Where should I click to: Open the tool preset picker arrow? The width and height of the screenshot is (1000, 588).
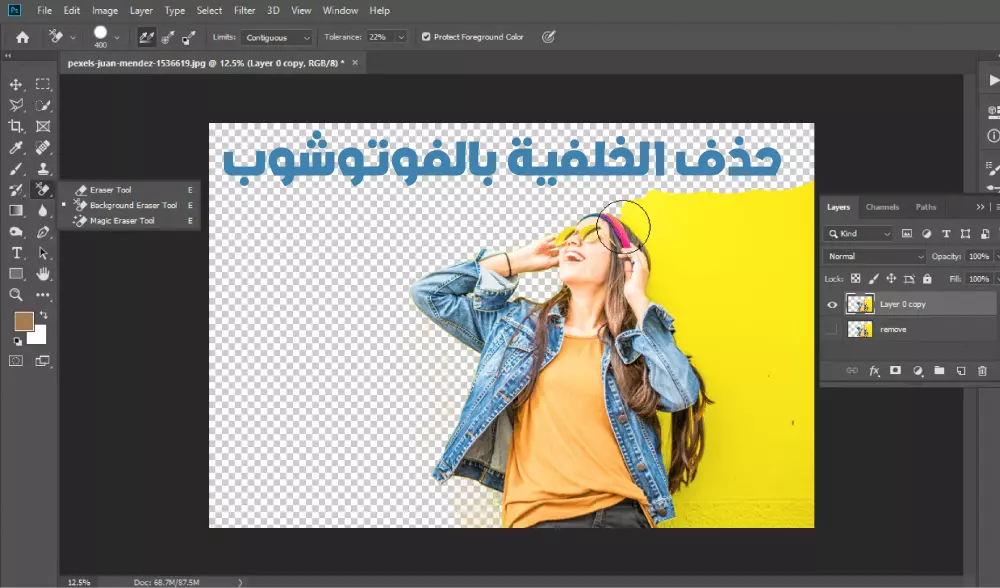[x=73, y=38]
